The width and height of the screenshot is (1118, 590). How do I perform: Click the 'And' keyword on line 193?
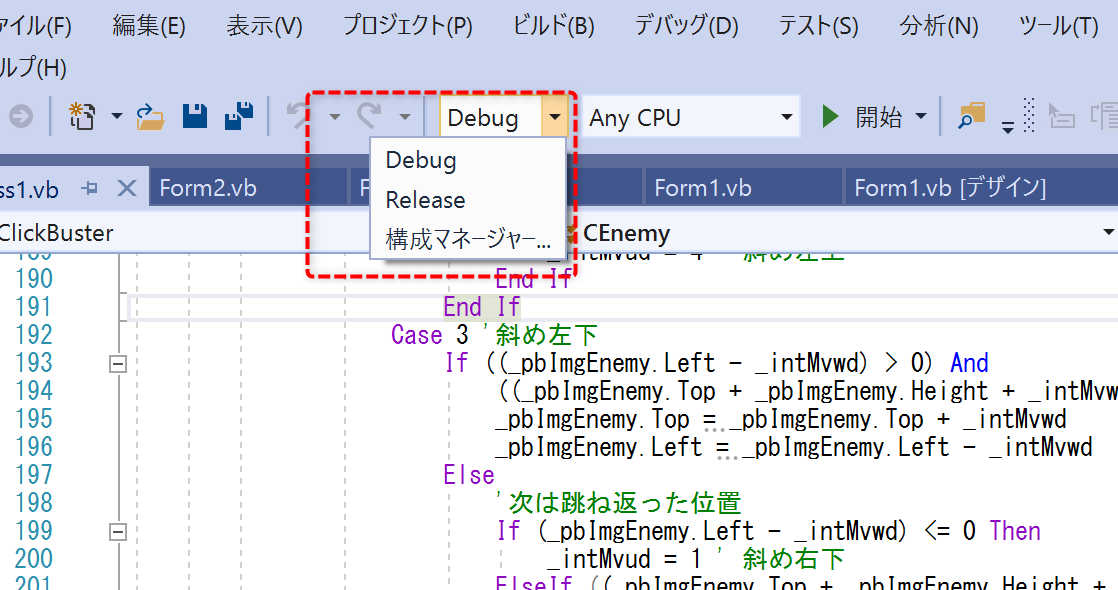click(969, 363)
